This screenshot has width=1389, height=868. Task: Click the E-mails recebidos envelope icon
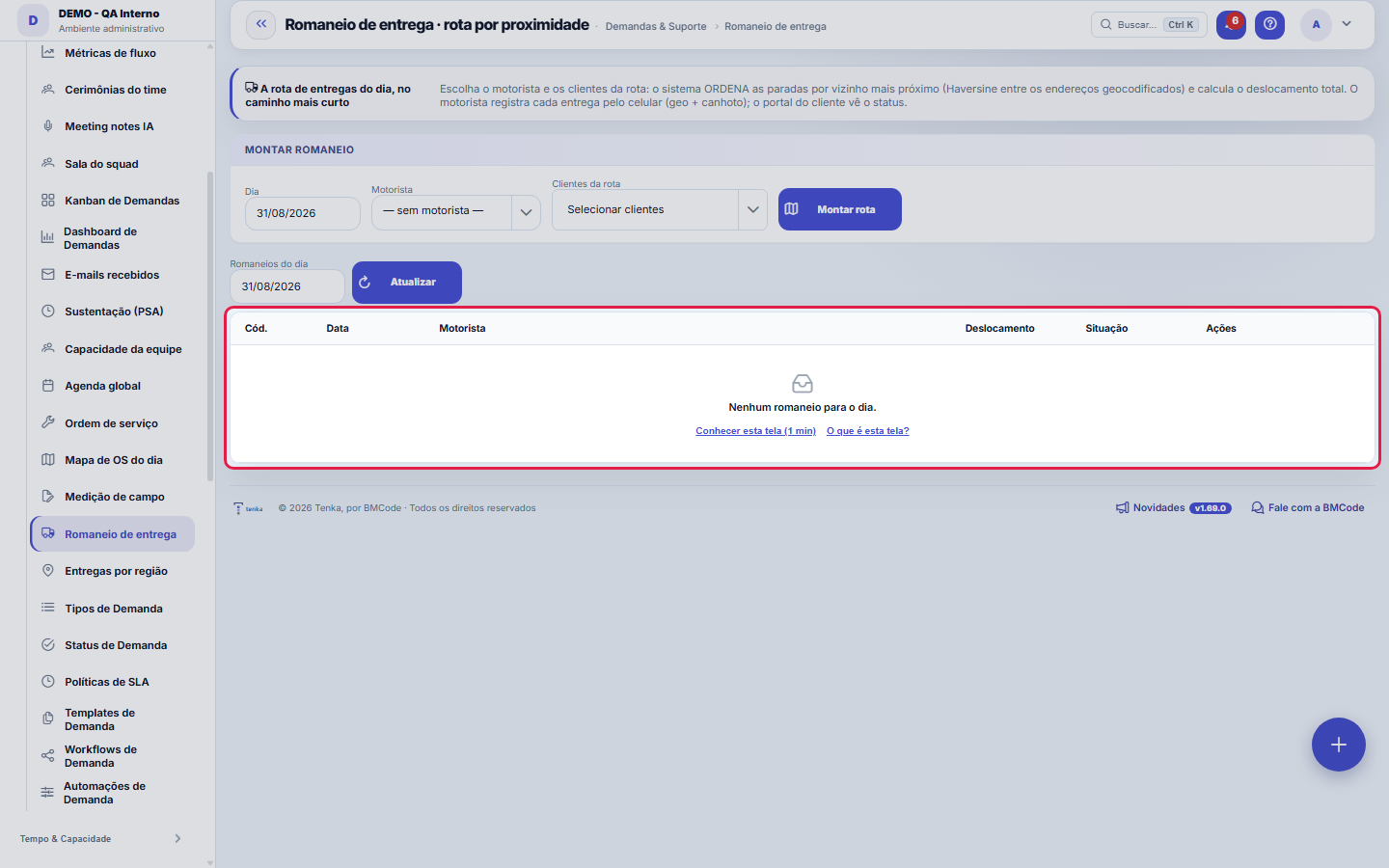point(48,275)
